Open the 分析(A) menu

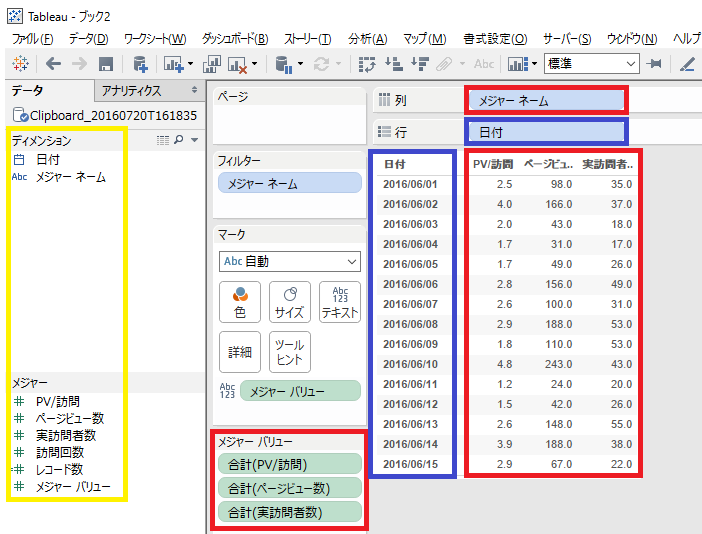click(x=368, y=39)
